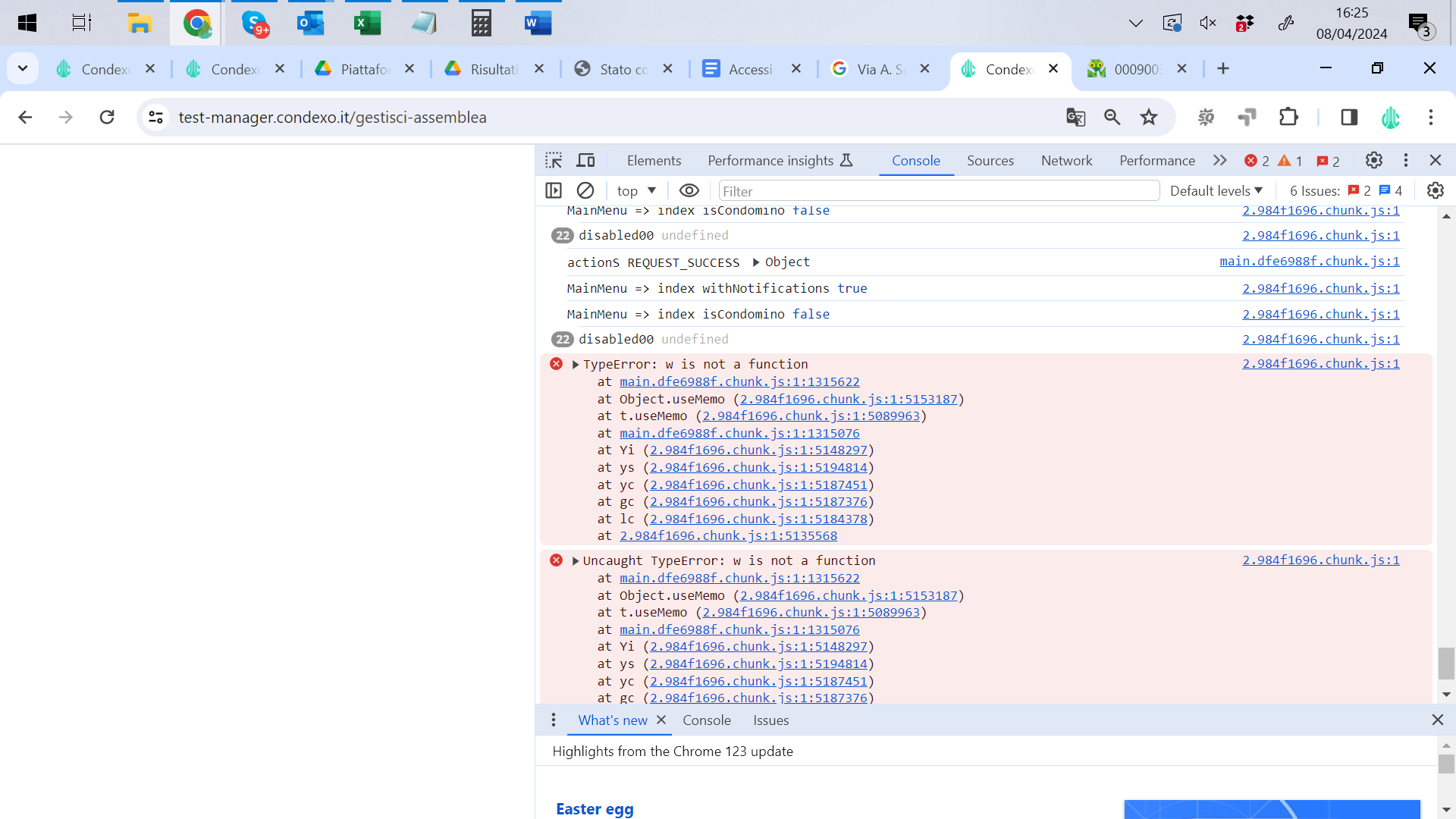Image resolution: width=1456 pixels, height=819 pixels.
Task: Open Excel from the Windows taskbar
Action: [x=368, y=23]
